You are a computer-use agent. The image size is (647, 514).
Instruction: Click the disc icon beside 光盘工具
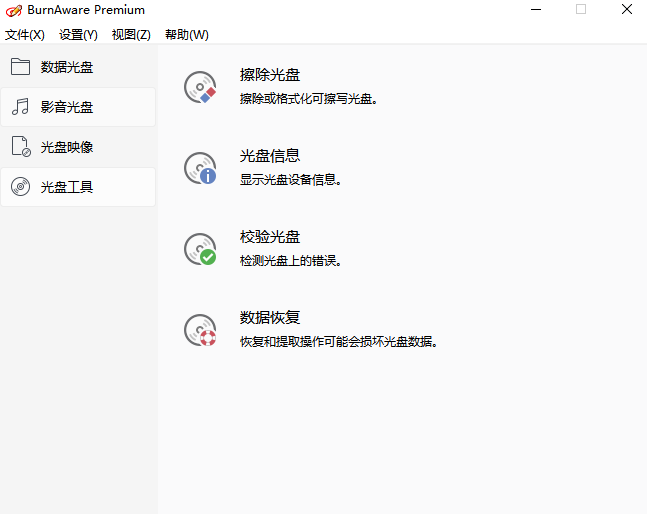click(20, 186)
